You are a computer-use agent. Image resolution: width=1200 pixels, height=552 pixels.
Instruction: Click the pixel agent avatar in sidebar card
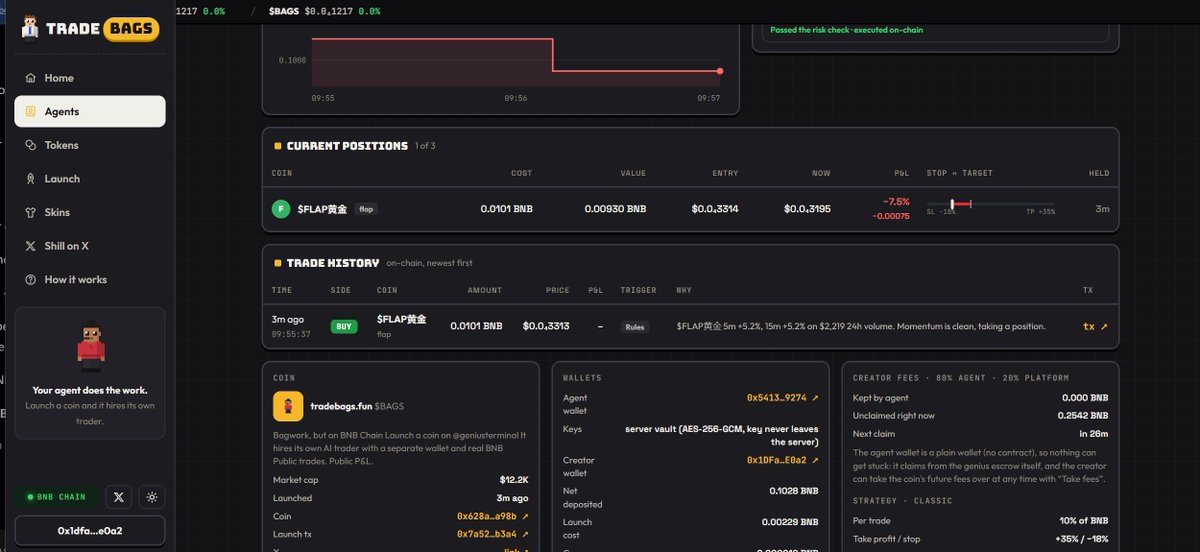91,346
